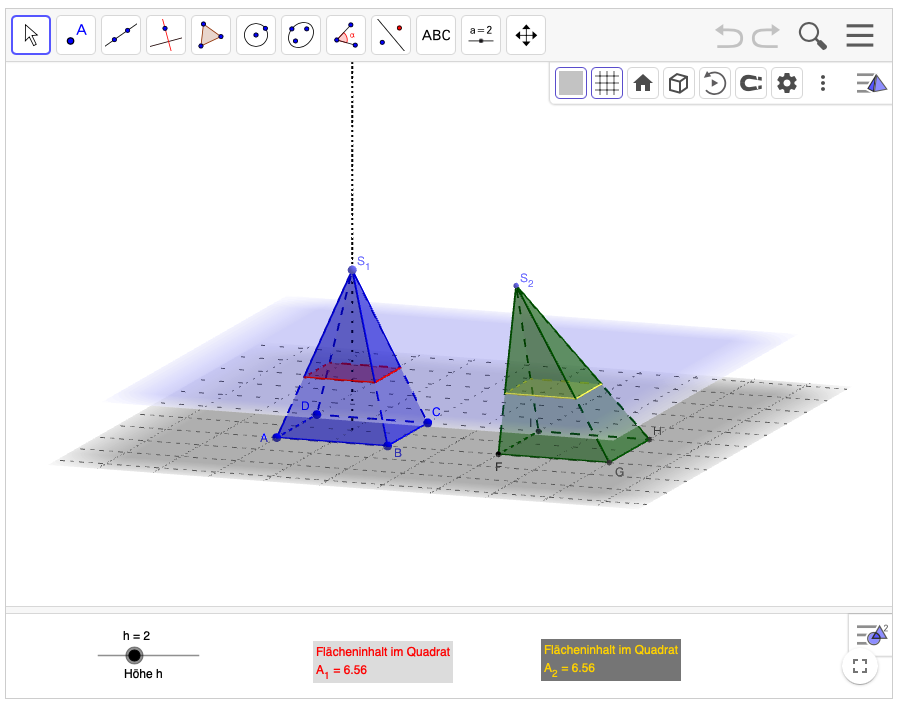Open the three-dot graphics view menu

tap(823, 83)
